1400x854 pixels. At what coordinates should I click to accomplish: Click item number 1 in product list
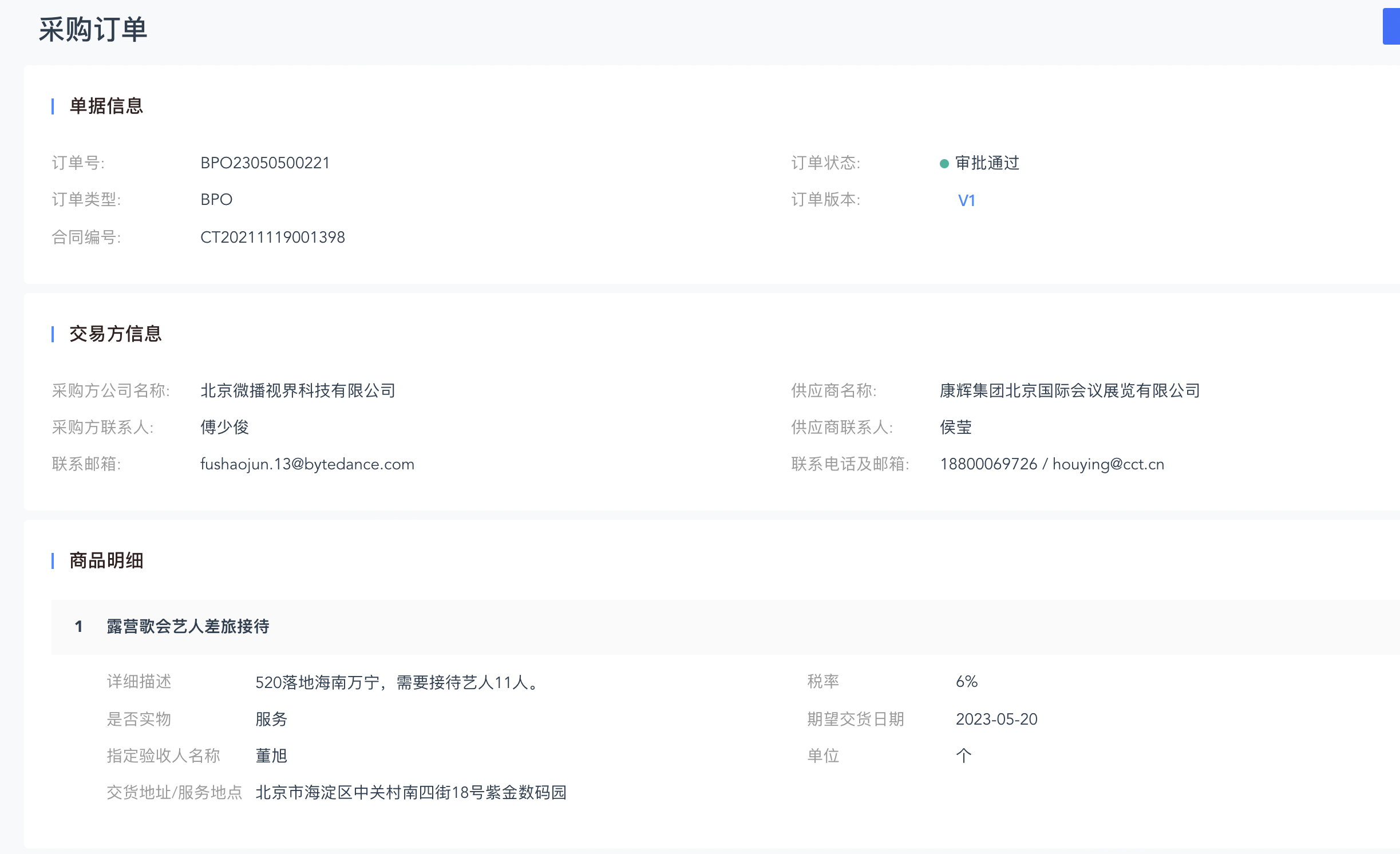click(79, 626)
